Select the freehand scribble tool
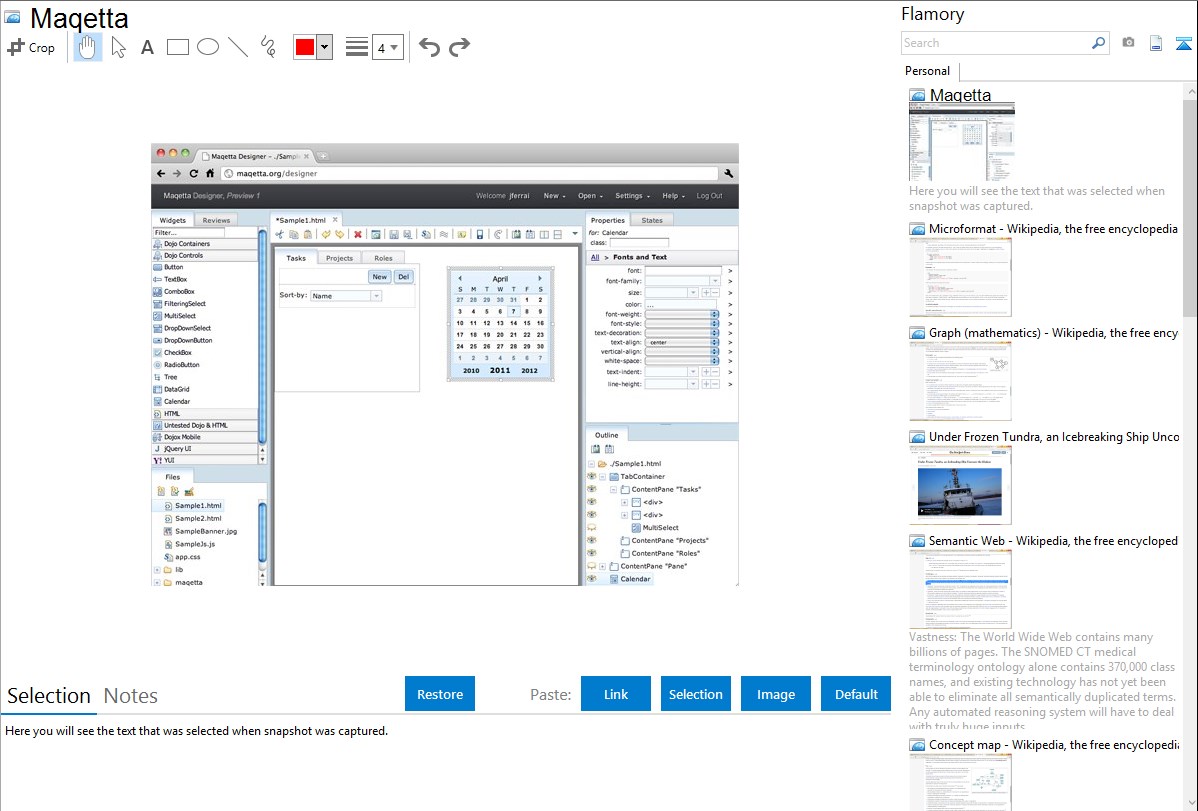This screenshot has height=811, width=1198. point(268,47)
